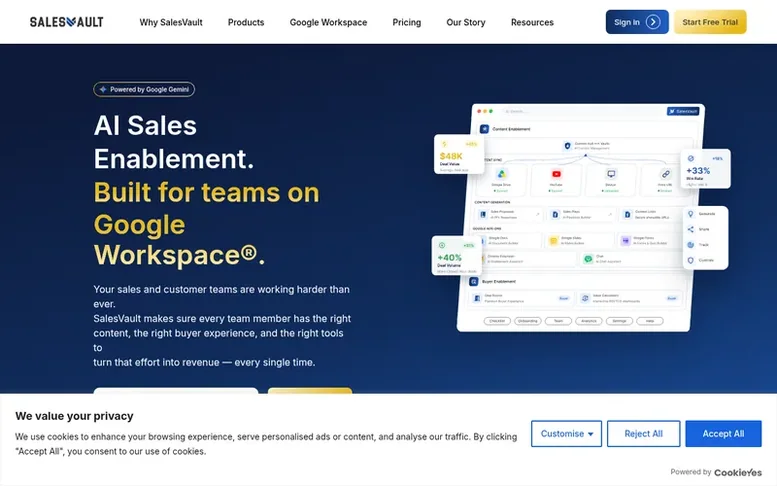Click the checkmark icon on Win Rate card
Viewport: 777px width, 486px height.
(690, 159)
